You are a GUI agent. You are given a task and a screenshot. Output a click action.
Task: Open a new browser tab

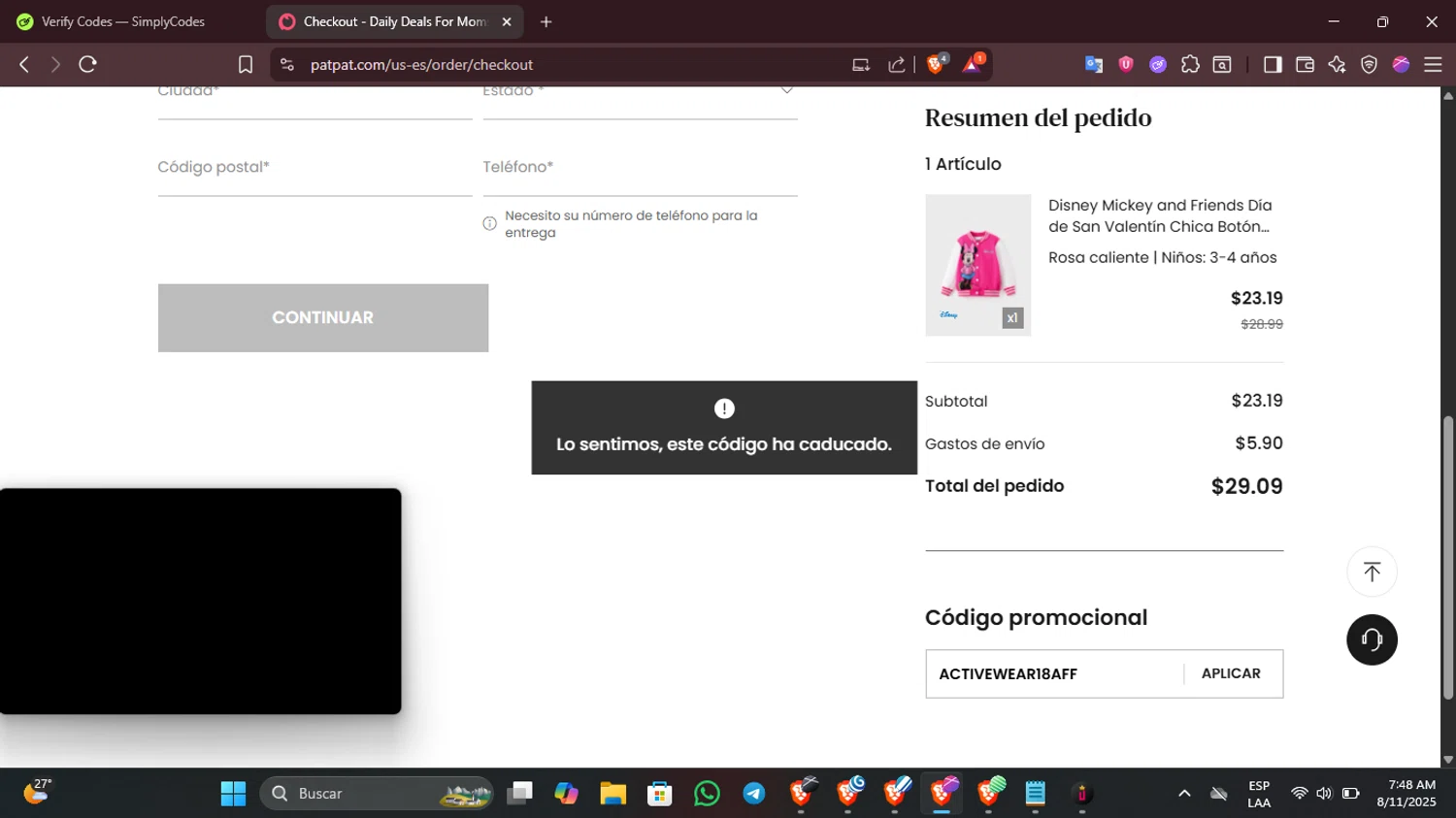click(546, 21)
